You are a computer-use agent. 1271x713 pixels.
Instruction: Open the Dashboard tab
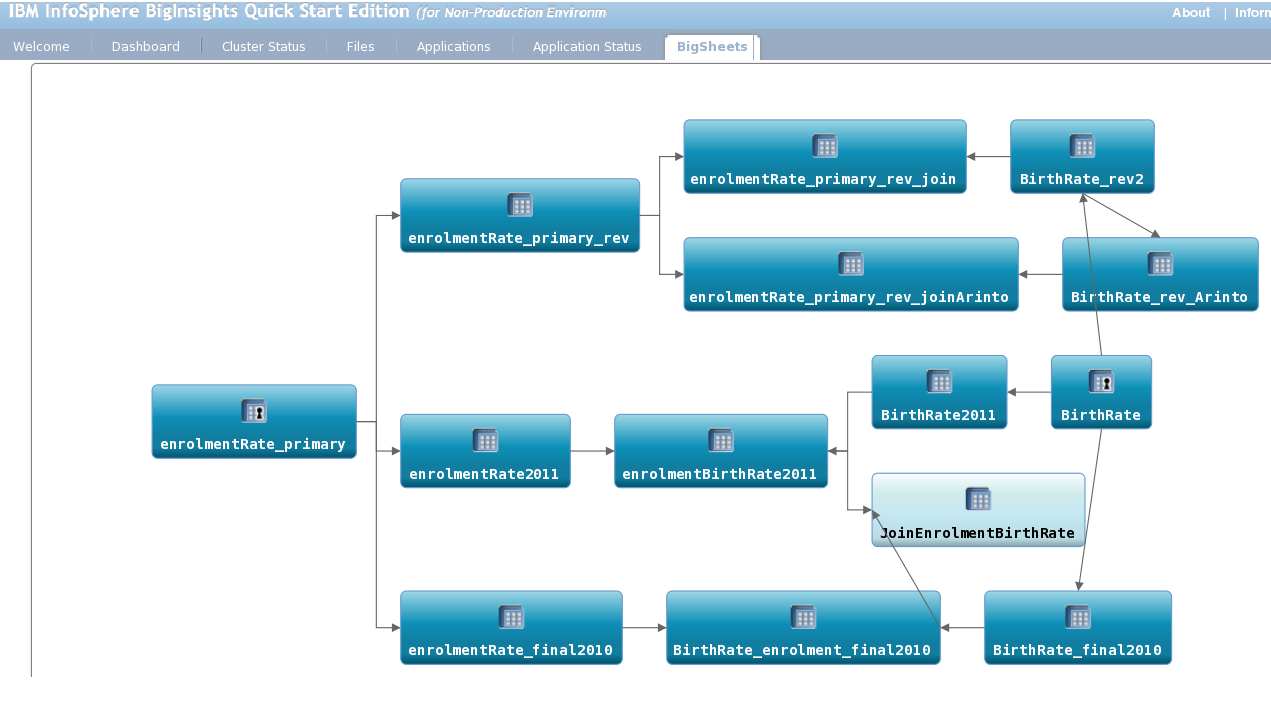coord(146,47)
